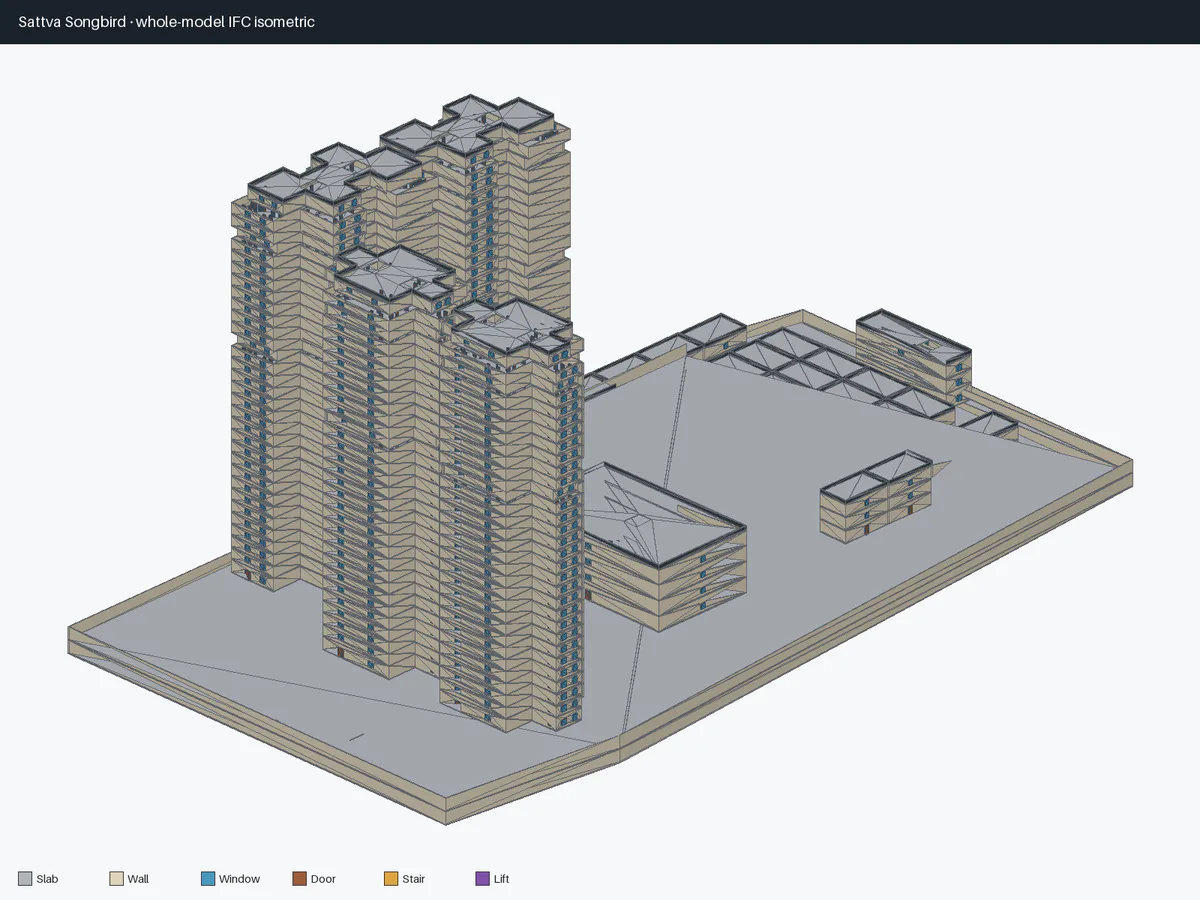Image resolution: width=1200 pixels, height=900 pixels.
Task: Click the Window legend color swatch
Action: pos(208,879)
